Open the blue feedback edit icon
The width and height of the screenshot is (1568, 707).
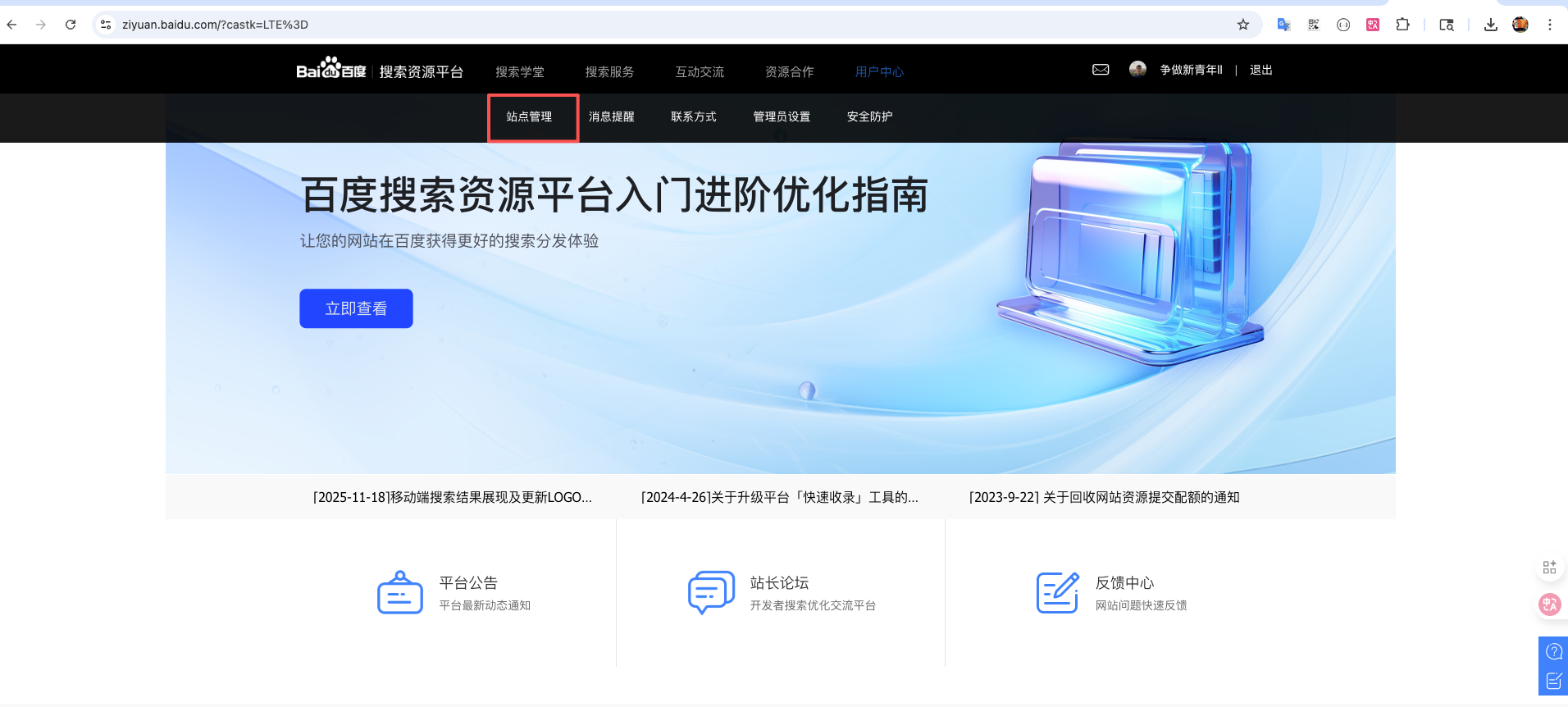pos(1553,681)
